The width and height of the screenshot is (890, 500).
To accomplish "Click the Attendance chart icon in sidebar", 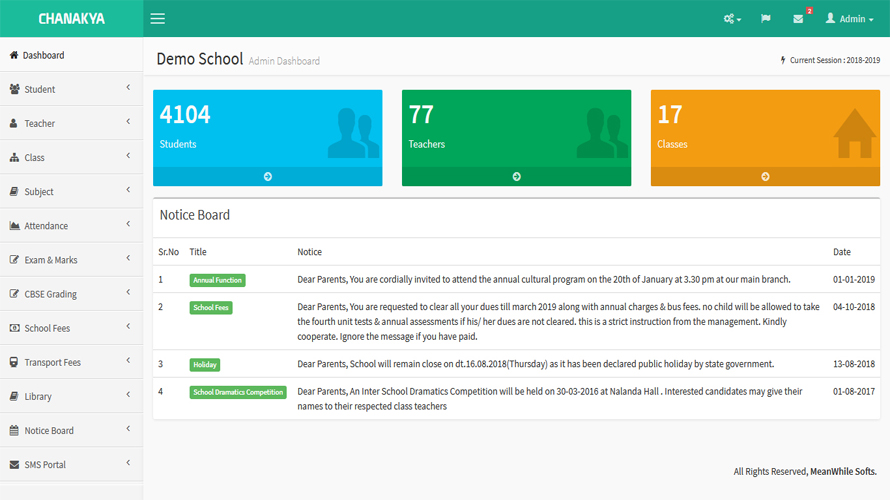I will 15,225.
